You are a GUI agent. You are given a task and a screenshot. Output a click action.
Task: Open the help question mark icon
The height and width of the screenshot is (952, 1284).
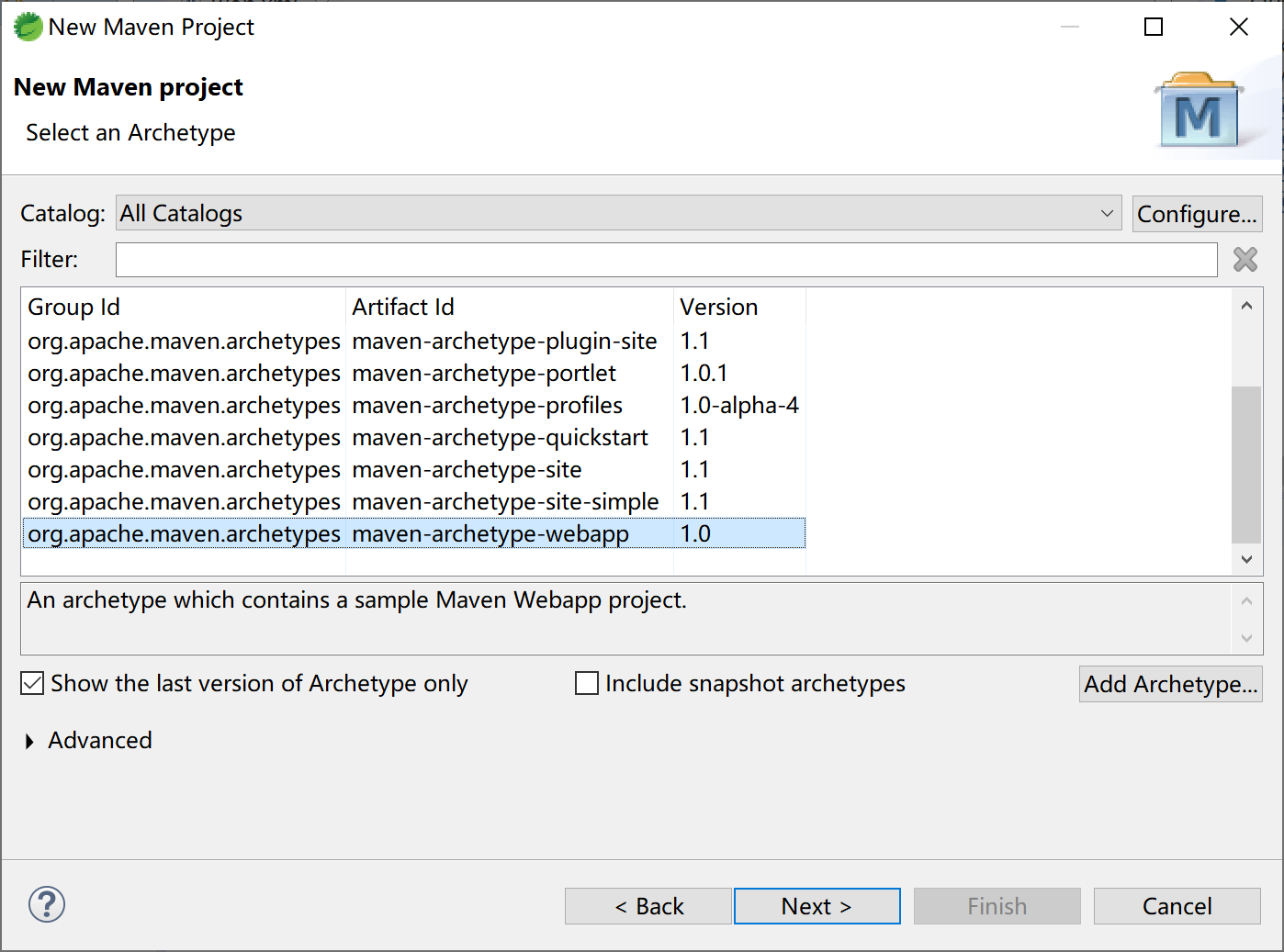(x=47, y=904)
